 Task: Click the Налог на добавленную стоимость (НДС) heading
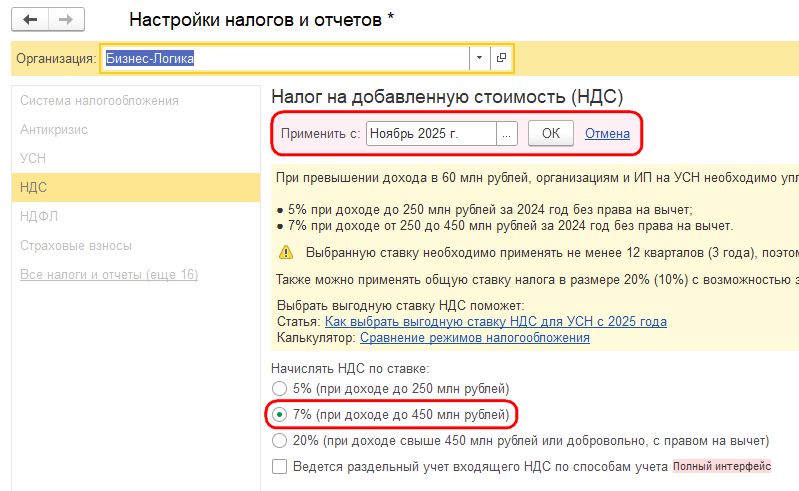coord(447,97)
